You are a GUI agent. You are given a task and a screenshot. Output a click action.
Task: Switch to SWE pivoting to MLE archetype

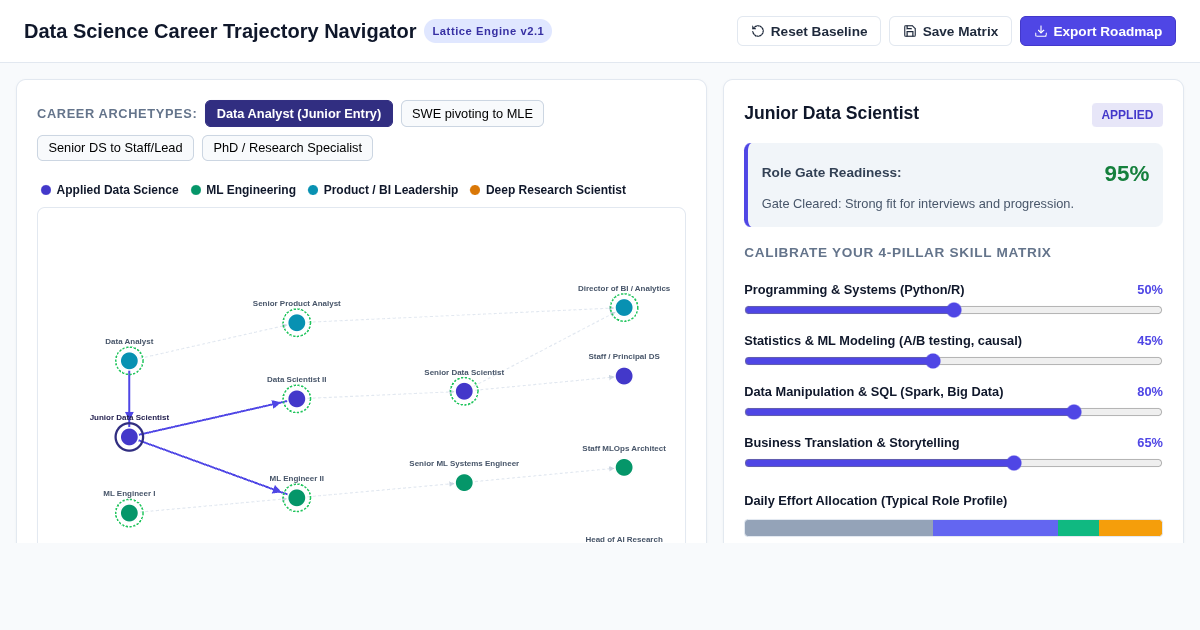click(x=472, y=114)
